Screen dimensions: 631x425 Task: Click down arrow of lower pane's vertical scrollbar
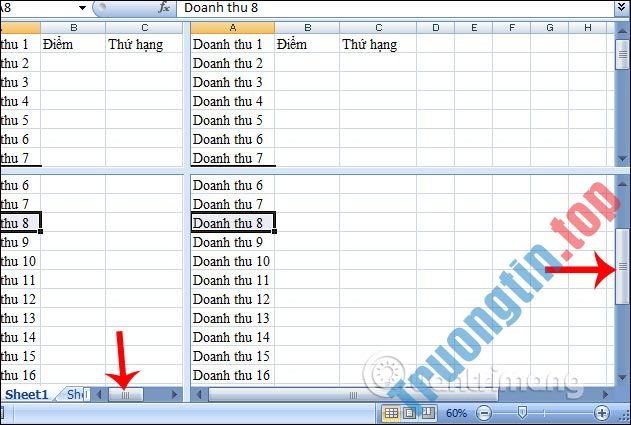[x=622, y=378]
